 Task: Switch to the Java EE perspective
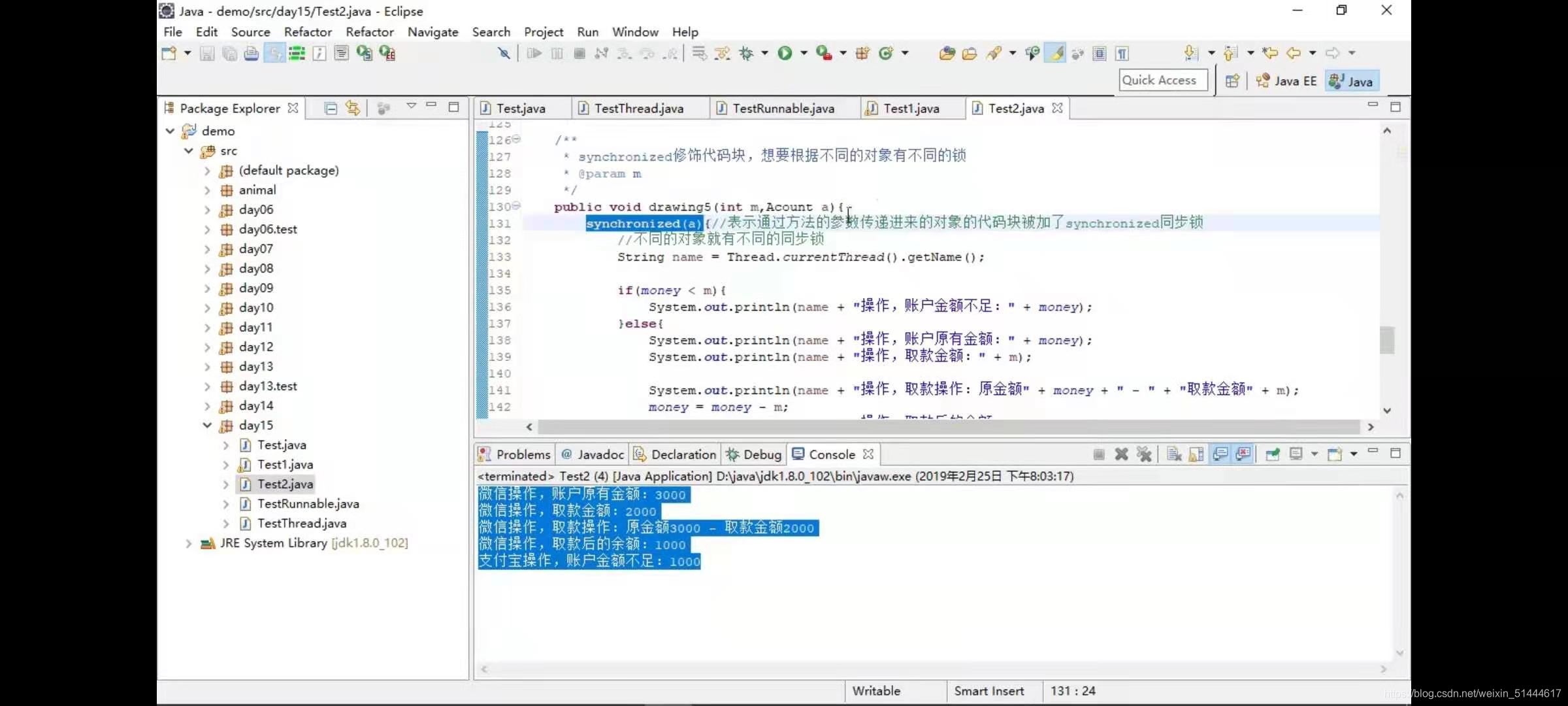(x=1286, y=81)
